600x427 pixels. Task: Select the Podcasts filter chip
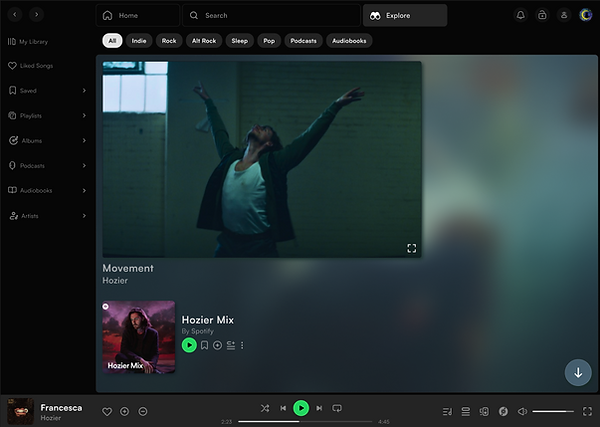tap(303, 41)
